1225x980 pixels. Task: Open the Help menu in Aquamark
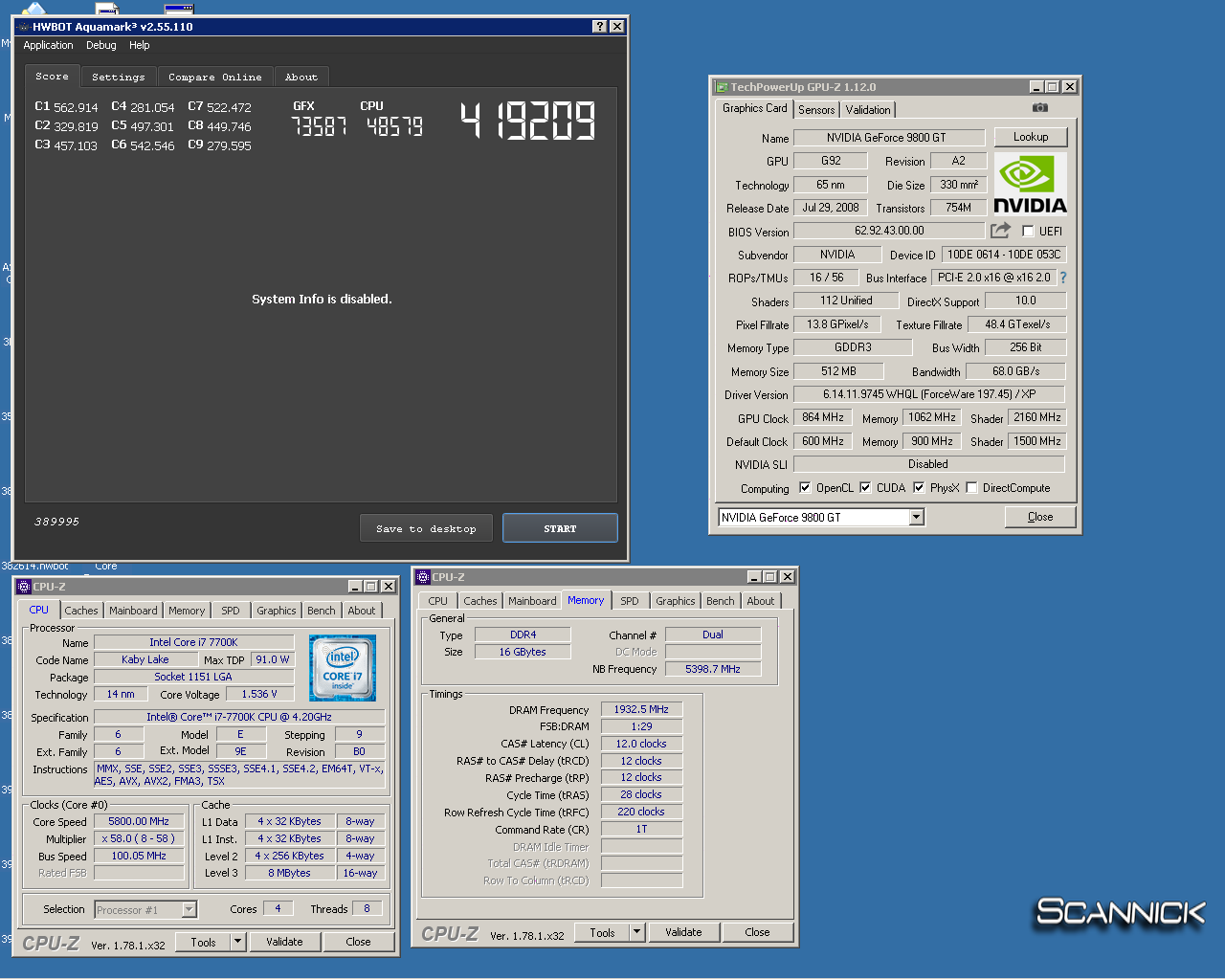140,45
